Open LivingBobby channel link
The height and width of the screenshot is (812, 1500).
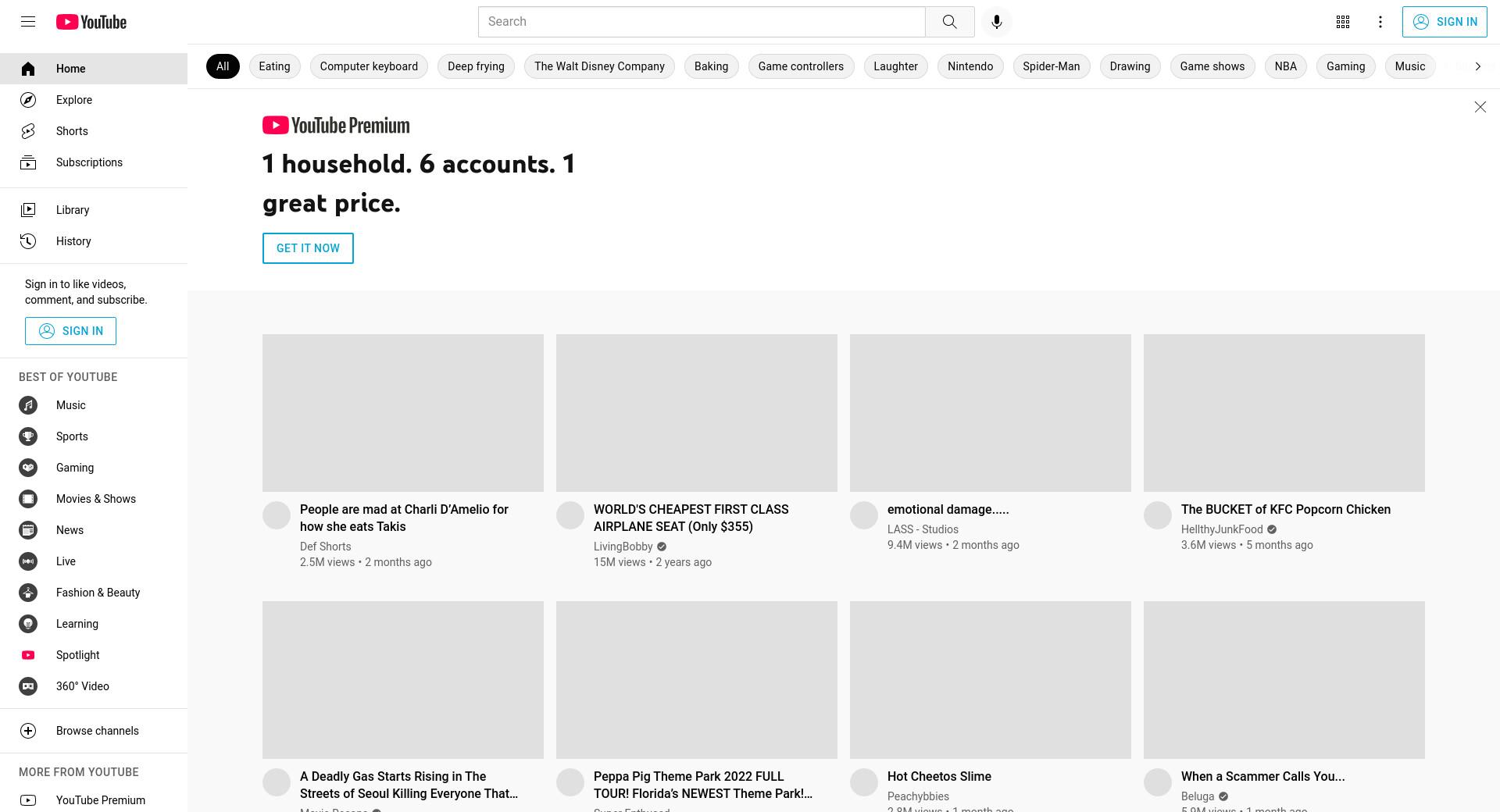[623, 547]
